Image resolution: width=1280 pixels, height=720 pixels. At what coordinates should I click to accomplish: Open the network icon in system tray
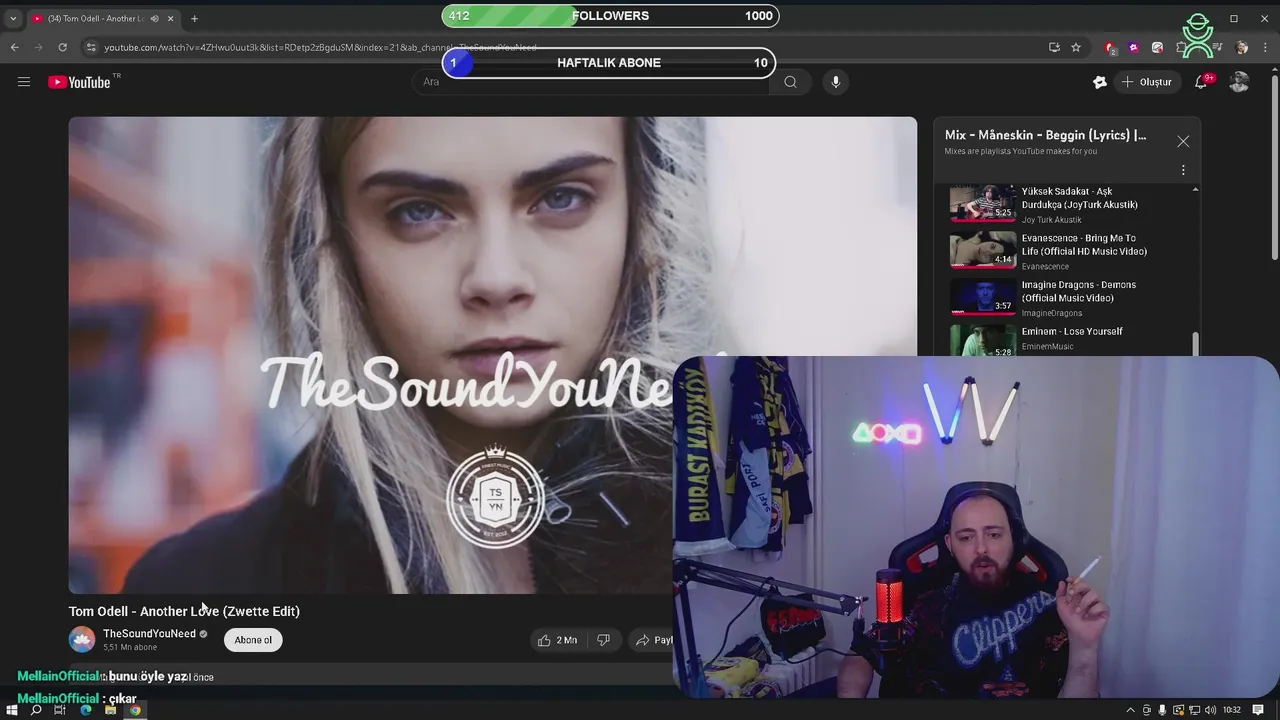(1195, 710)
